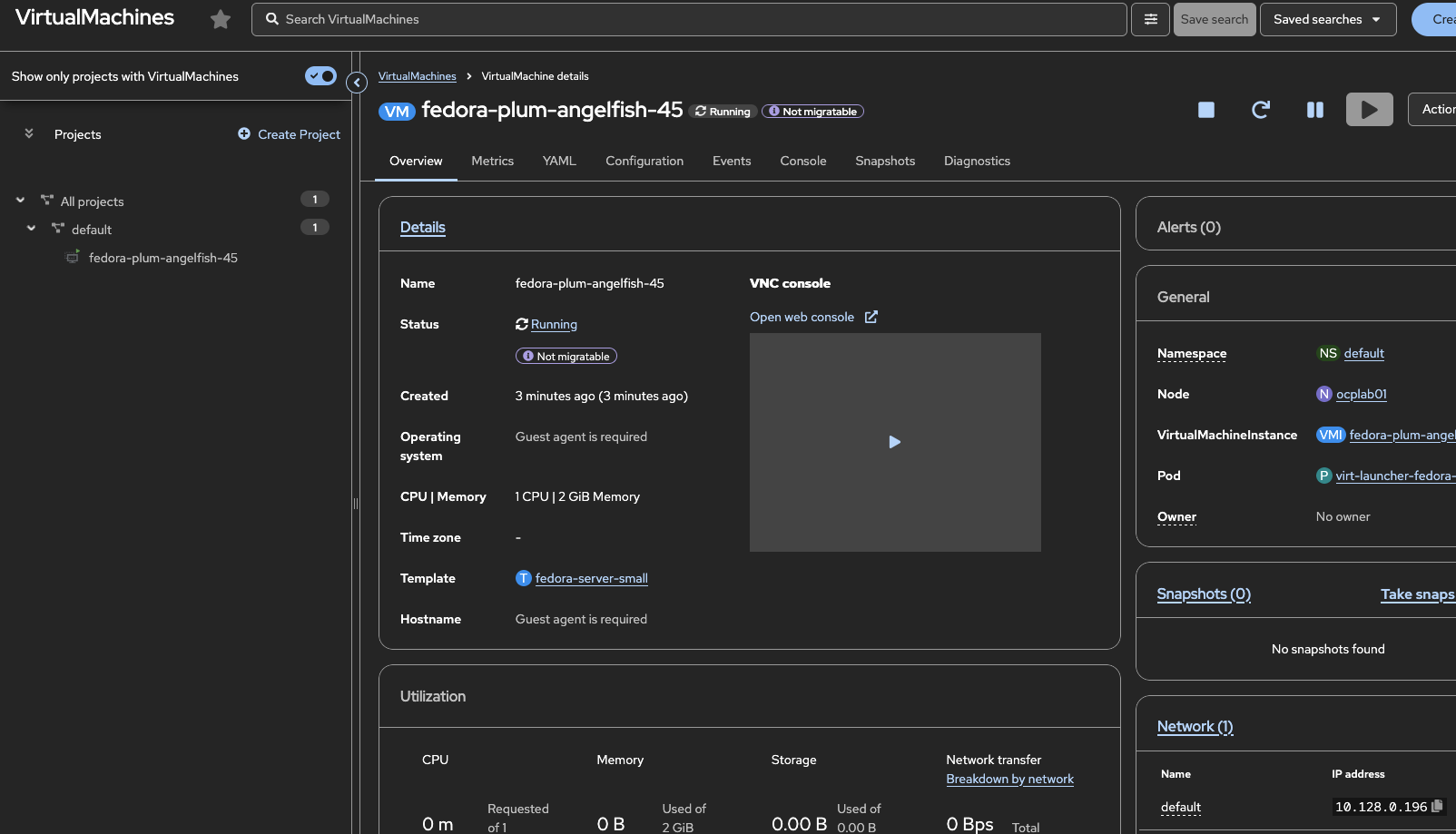Open web console external link icon
This screenshot has height=834, width=1456.
[x=871, y=317]
